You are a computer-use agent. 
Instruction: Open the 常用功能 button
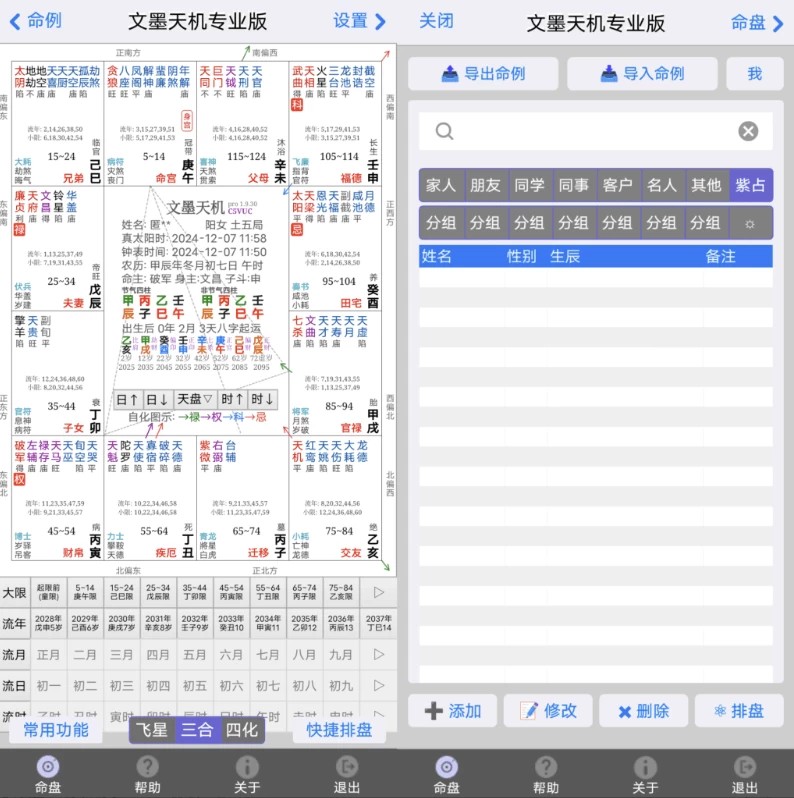(x=56, y=730)
